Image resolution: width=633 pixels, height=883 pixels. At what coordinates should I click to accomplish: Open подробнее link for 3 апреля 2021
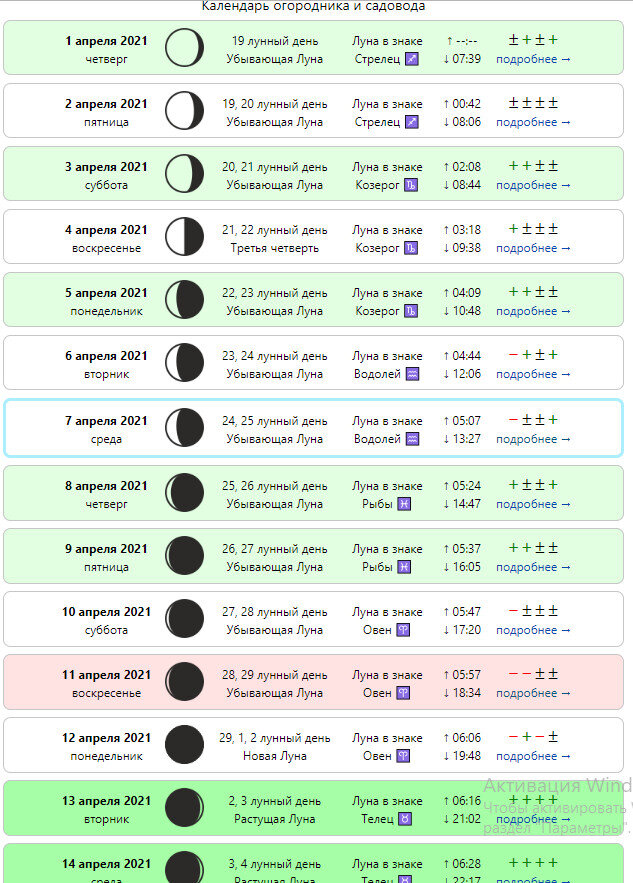point(533,185)
